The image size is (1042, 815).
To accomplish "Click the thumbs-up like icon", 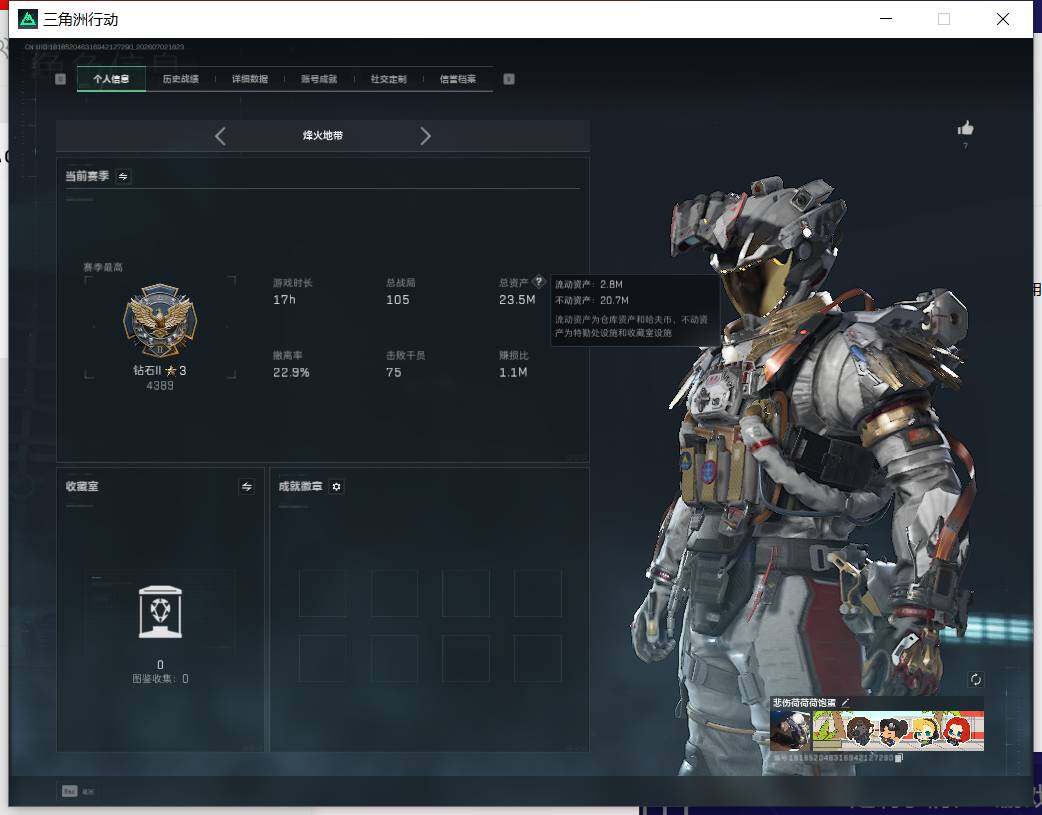I will 966,128.
